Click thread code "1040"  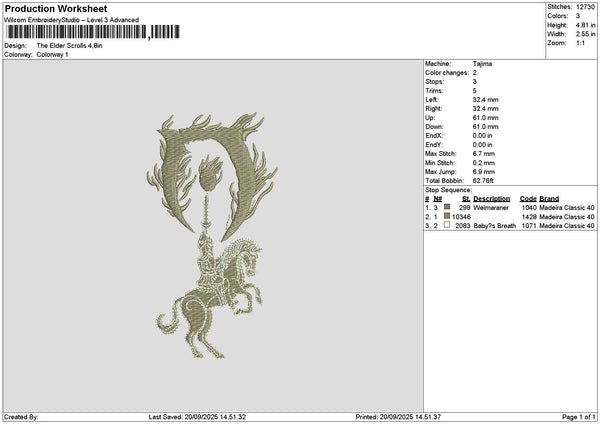(529, 208)
